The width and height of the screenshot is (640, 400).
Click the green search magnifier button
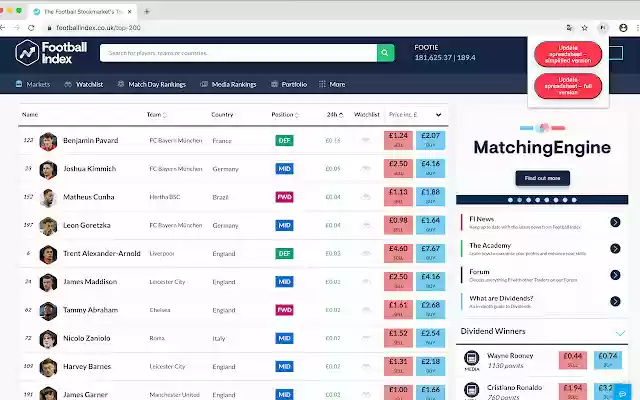(385, 53)
